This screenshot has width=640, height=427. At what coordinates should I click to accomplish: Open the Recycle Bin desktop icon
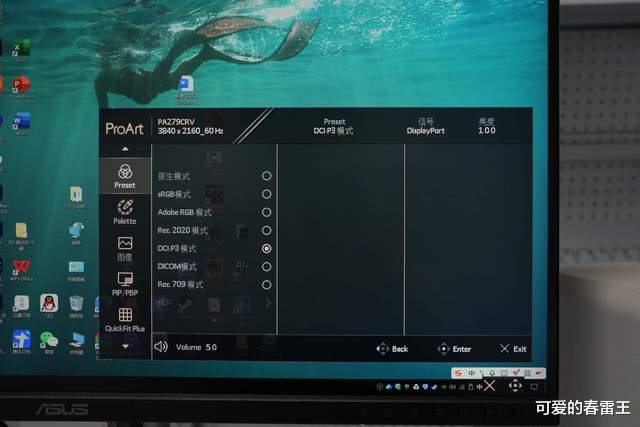tap(76, 304)
